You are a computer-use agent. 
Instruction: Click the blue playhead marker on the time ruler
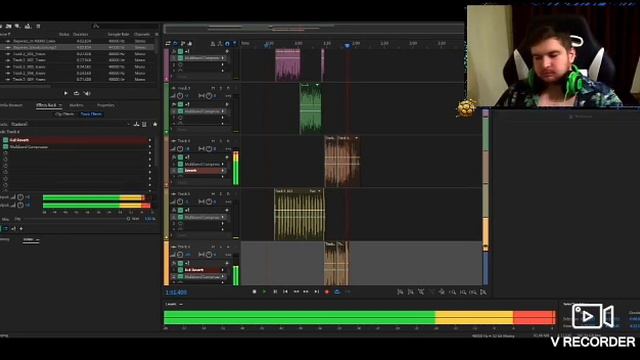tap(347, 45)
